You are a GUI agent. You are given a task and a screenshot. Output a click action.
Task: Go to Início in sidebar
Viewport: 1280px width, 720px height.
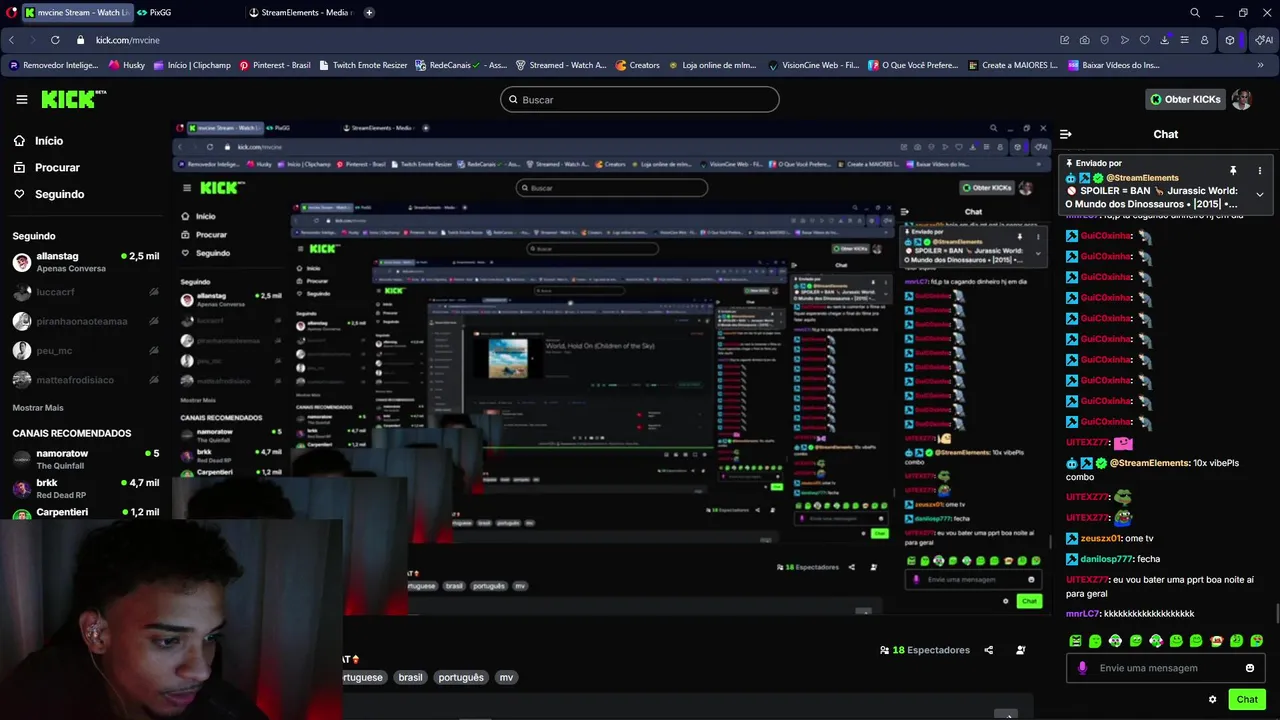coord(38,141)
